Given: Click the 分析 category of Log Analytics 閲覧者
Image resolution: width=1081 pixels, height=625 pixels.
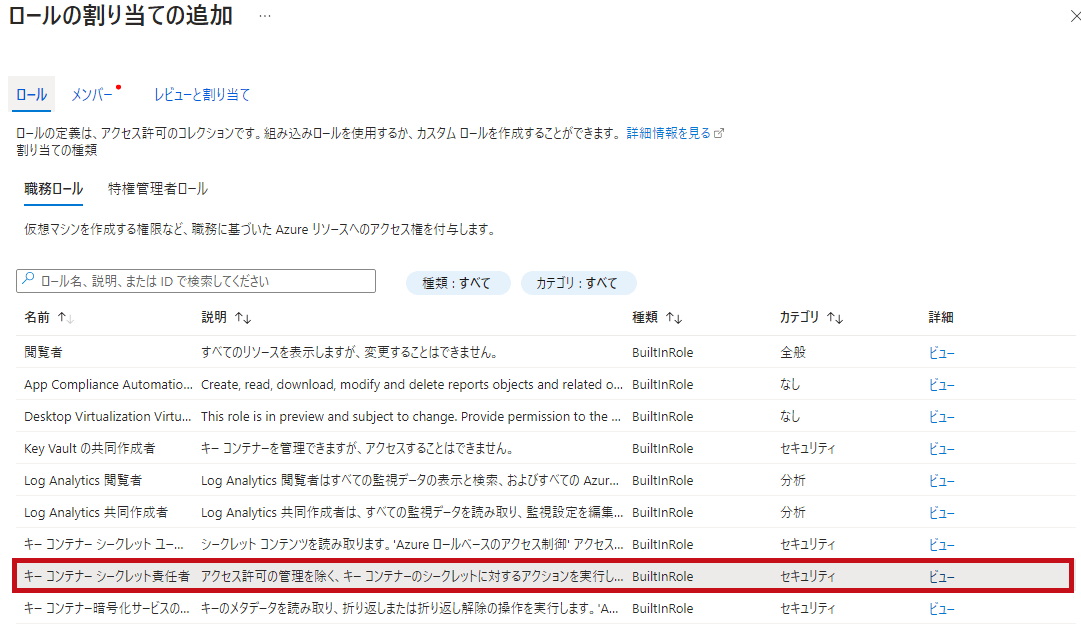Looking at the screenshot, I should (x=793, y=480).
